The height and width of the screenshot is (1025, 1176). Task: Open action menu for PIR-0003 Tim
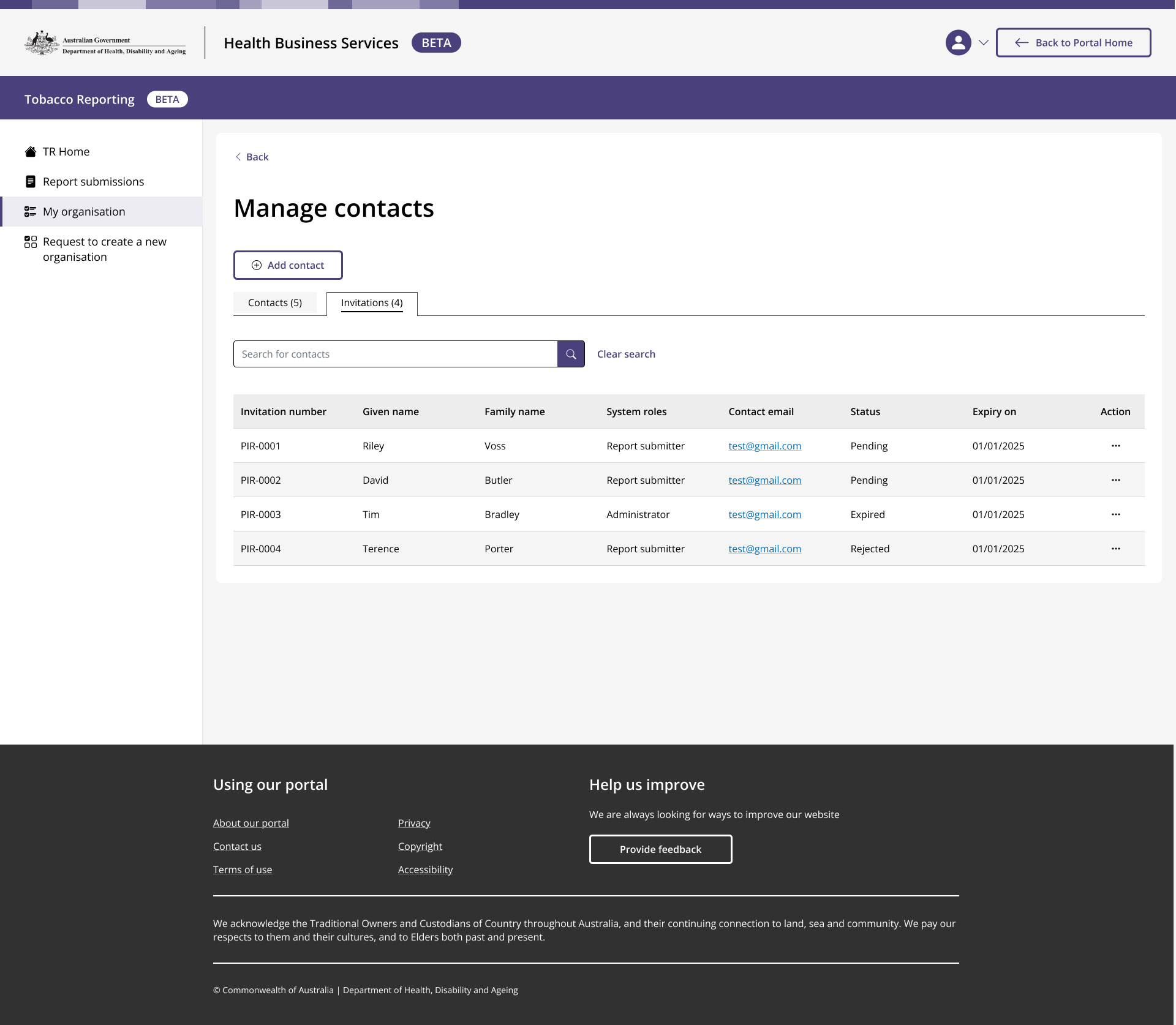pyautogui.click(x=1115, y=514)
